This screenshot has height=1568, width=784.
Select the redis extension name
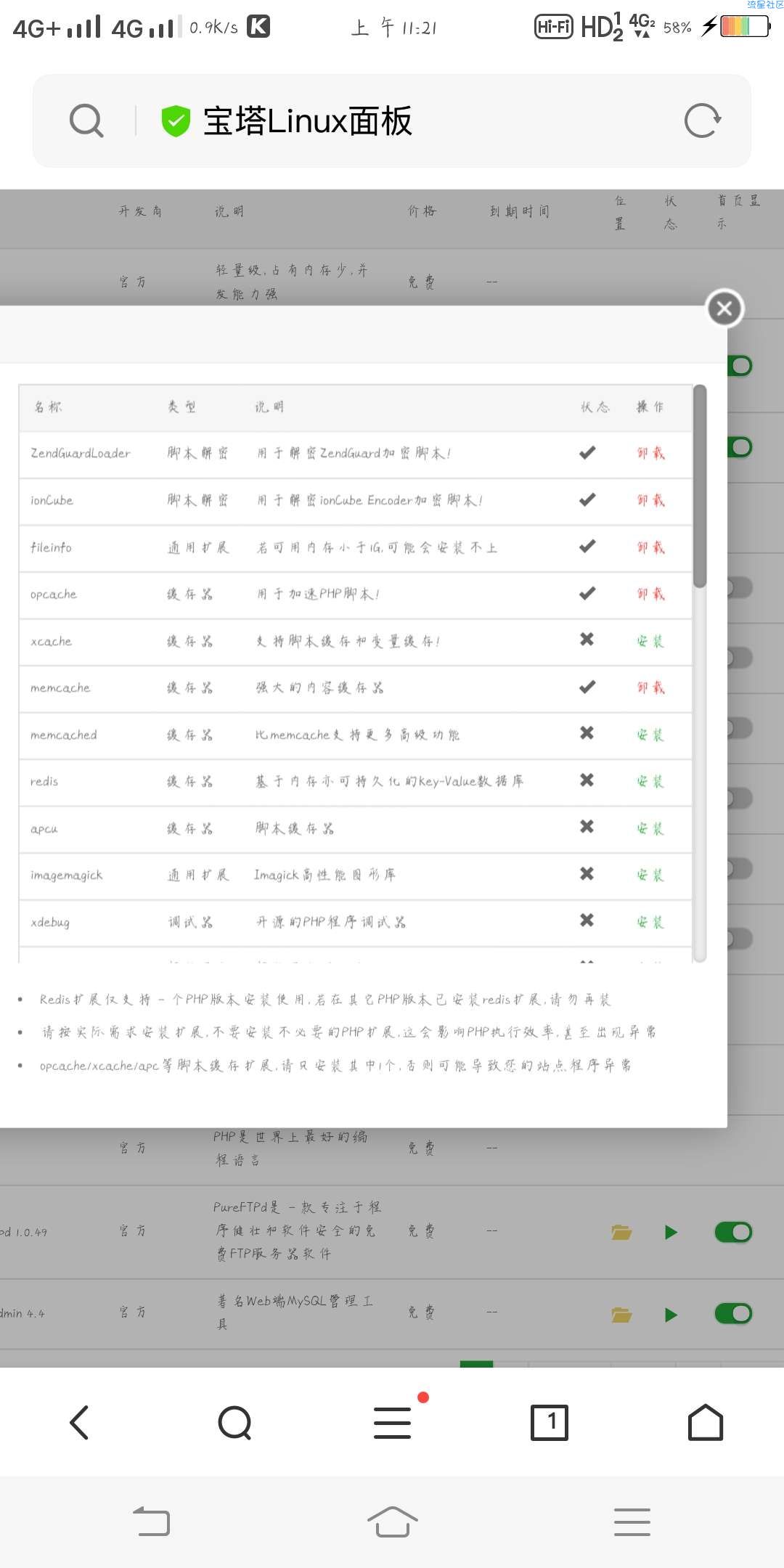[44, 781]
